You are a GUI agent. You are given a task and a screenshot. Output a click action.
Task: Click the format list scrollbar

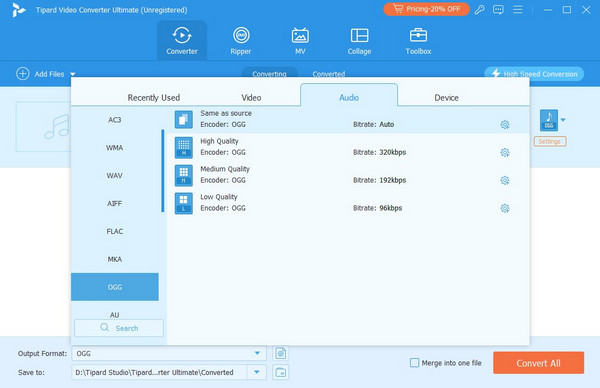coord(163,171)
